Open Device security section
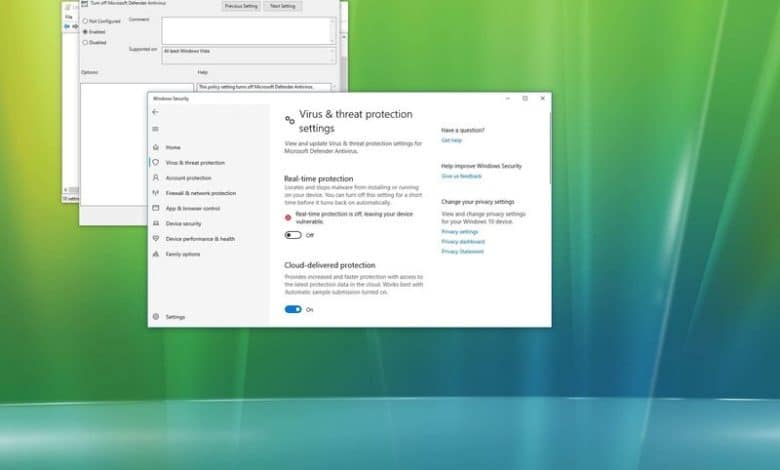 tap(184, 224)
